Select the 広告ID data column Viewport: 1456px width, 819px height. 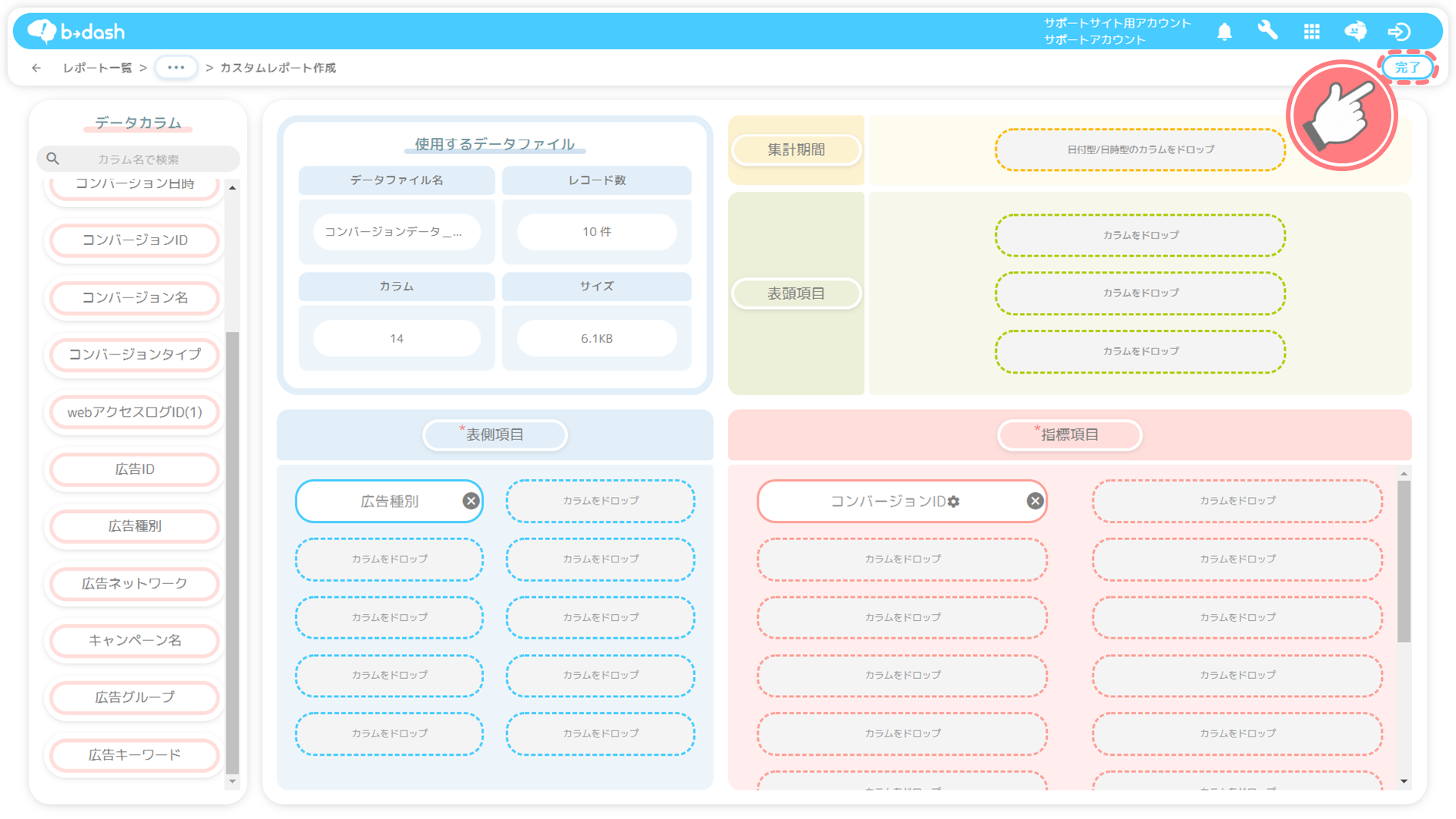135,469
